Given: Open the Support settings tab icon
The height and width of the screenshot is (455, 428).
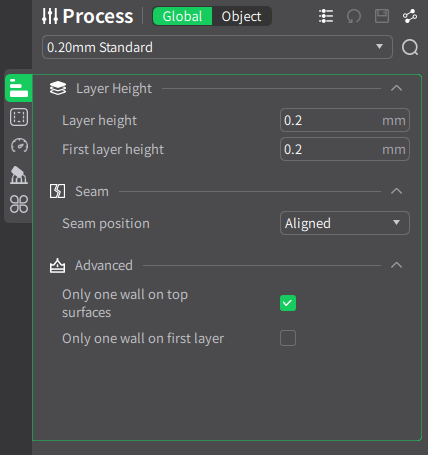Looking at the screenshot, I should point(19,175).
